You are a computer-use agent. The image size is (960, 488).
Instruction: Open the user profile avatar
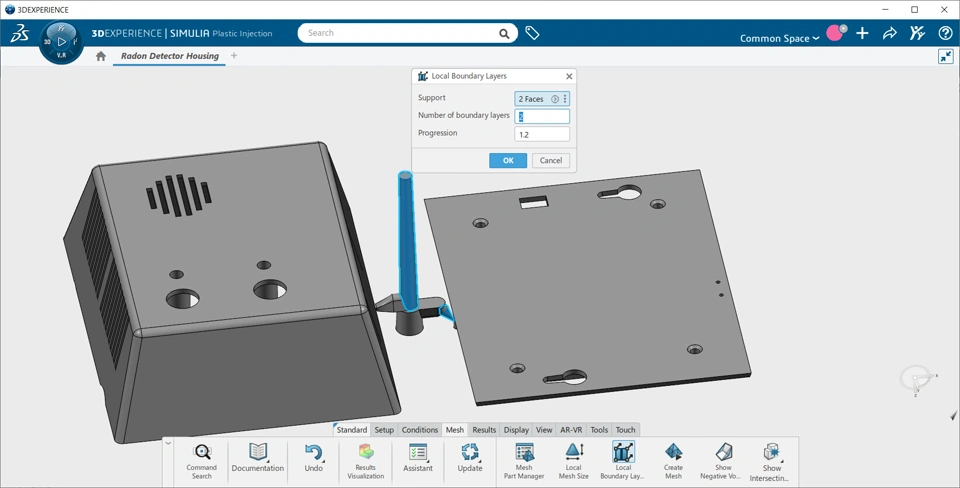coord(835,32)
